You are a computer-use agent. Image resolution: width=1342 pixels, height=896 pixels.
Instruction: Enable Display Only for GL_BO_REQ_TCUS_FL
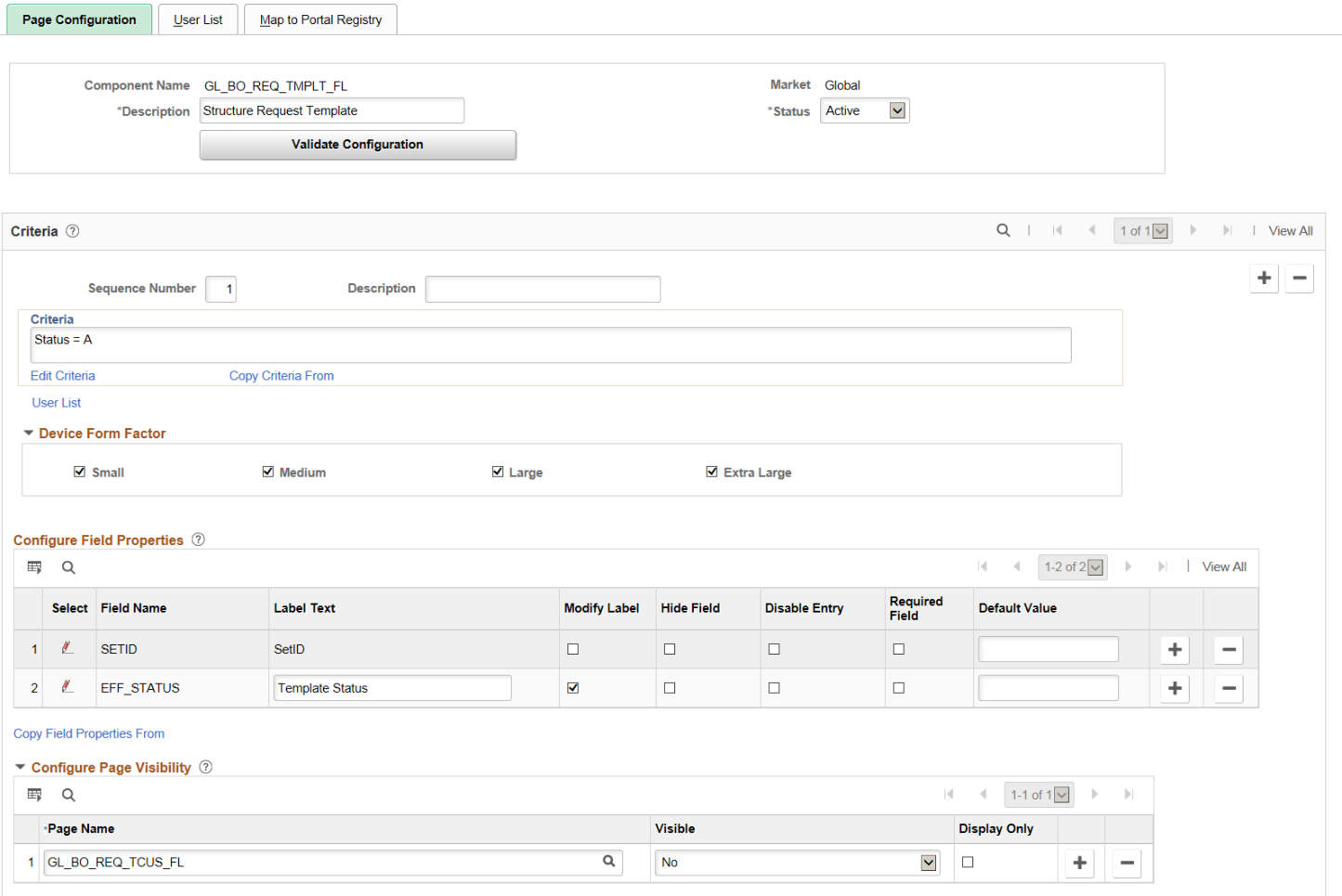[968, 862]
